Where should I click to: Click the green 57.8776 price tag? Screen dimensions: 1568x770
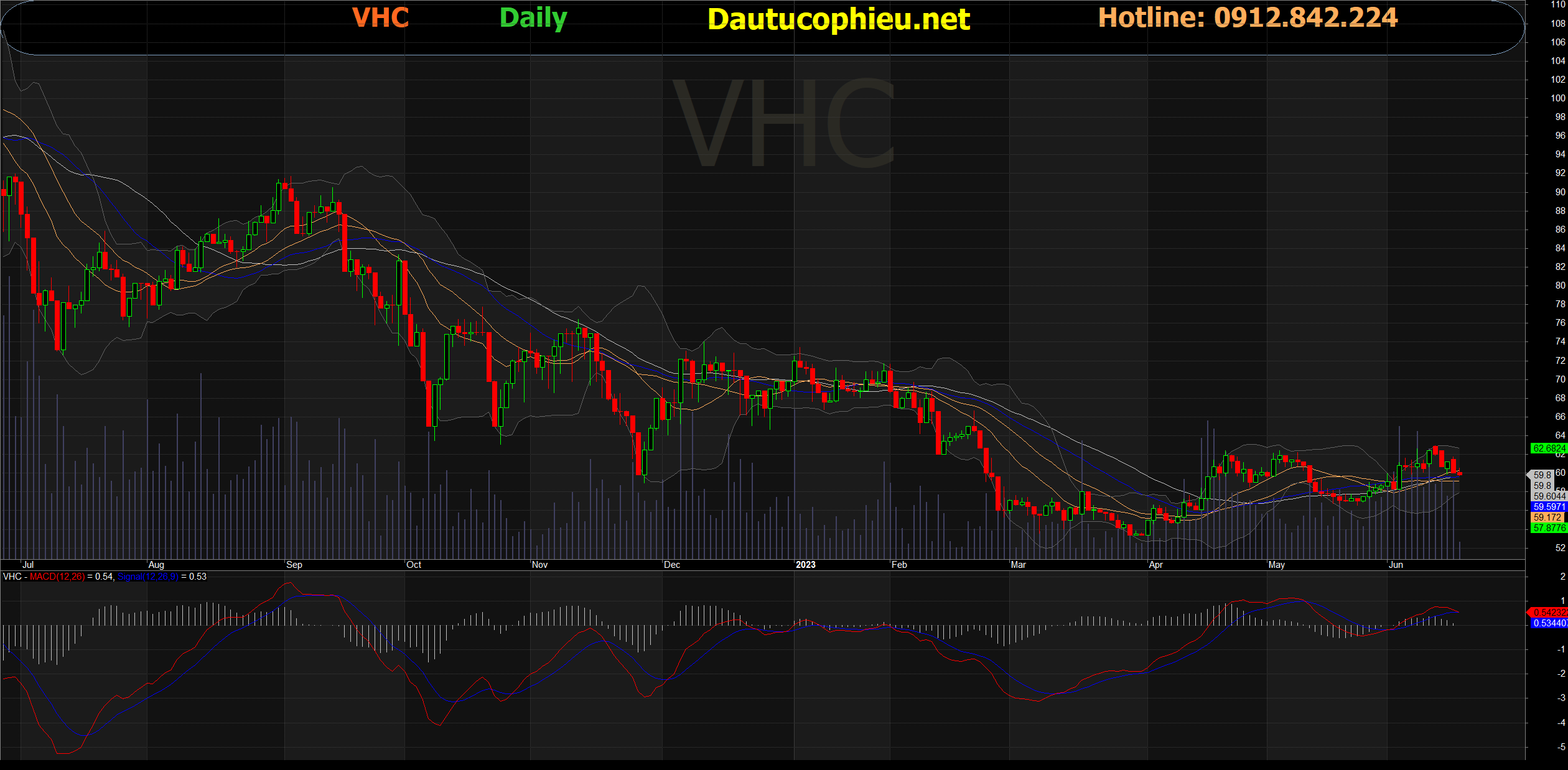(1548, 528)
